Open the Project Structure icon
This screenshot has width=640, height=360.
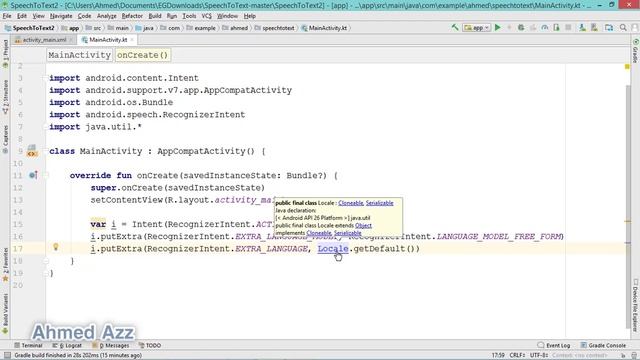(609, 28)
